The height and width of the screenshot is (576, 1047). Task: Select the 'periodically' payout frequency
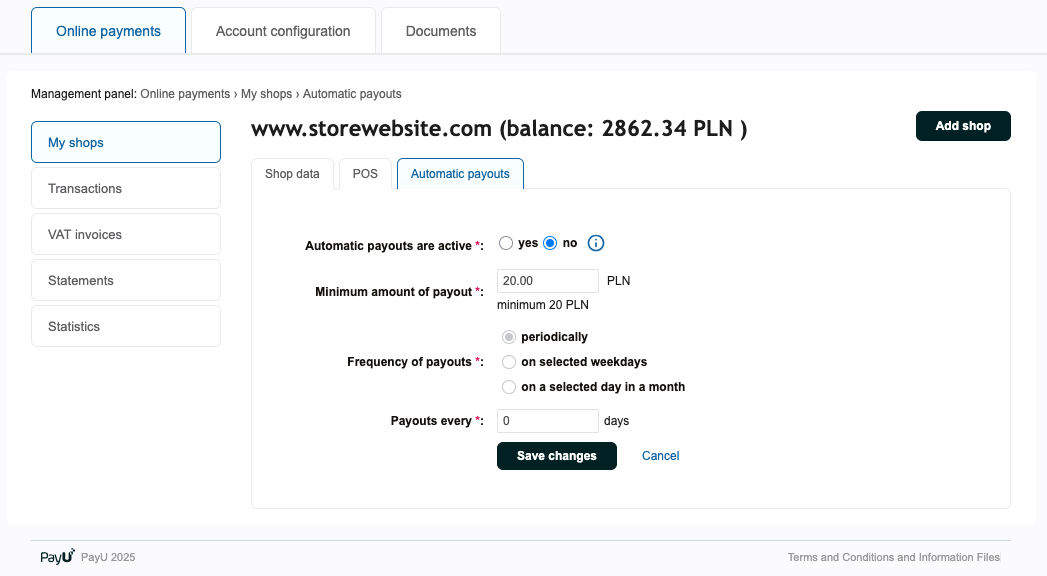[x=509, y=336]
